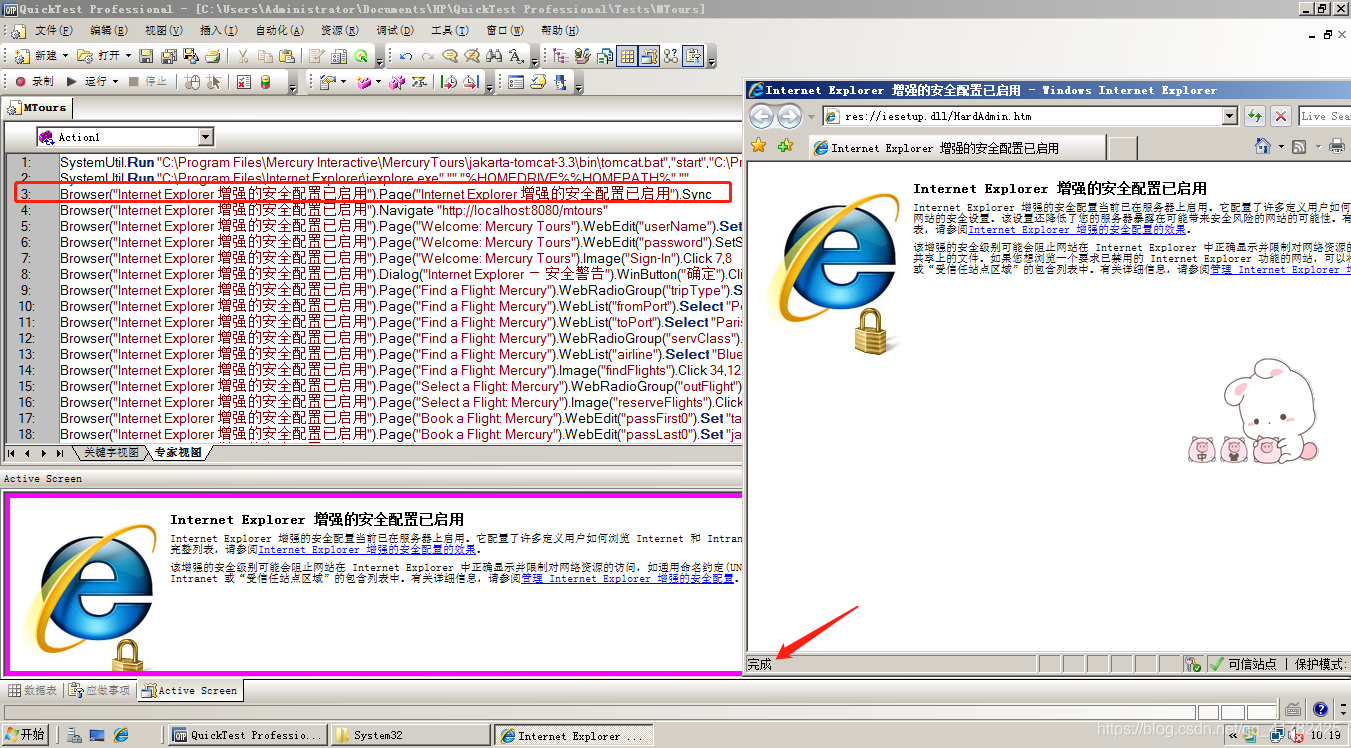This screenshot has width=1351, height=748.
Task: Open the 调试(D) menu
Action: [x=395, y=31]
